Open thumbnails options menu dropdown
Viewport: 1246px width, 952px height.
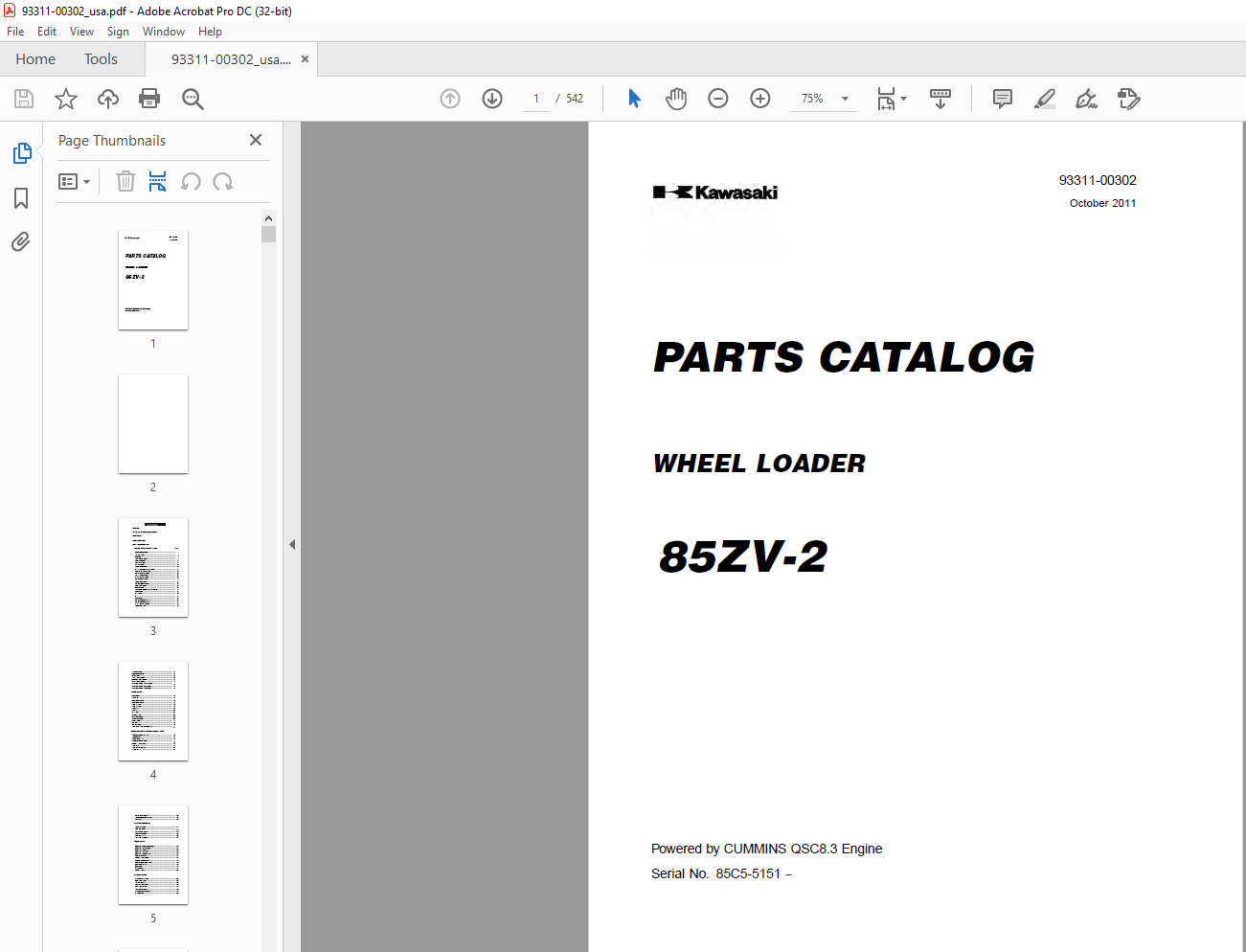75,181
